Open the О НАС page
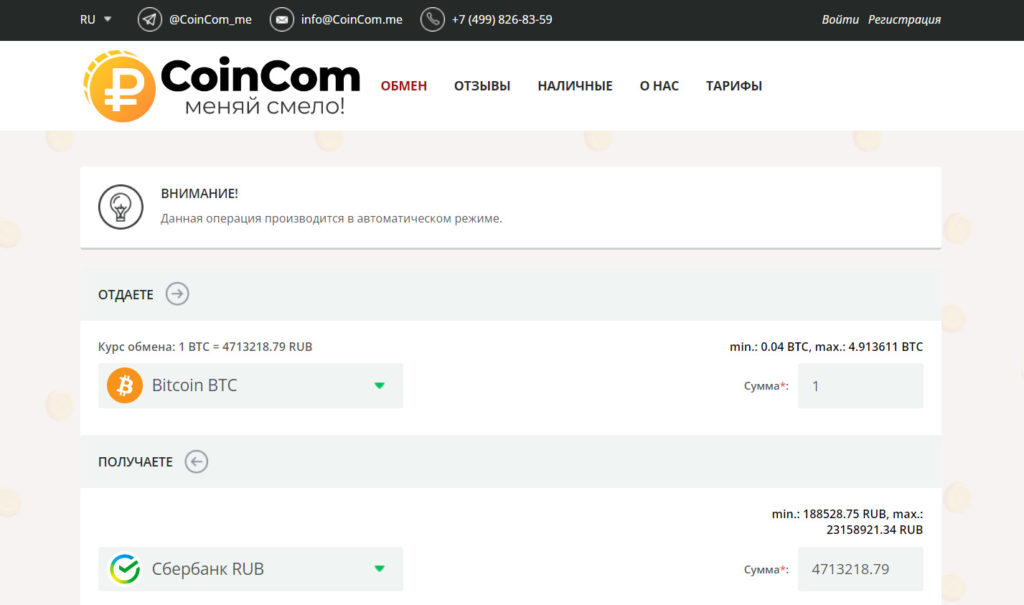Screen dimensions: 1024x605 pos(659,86)
